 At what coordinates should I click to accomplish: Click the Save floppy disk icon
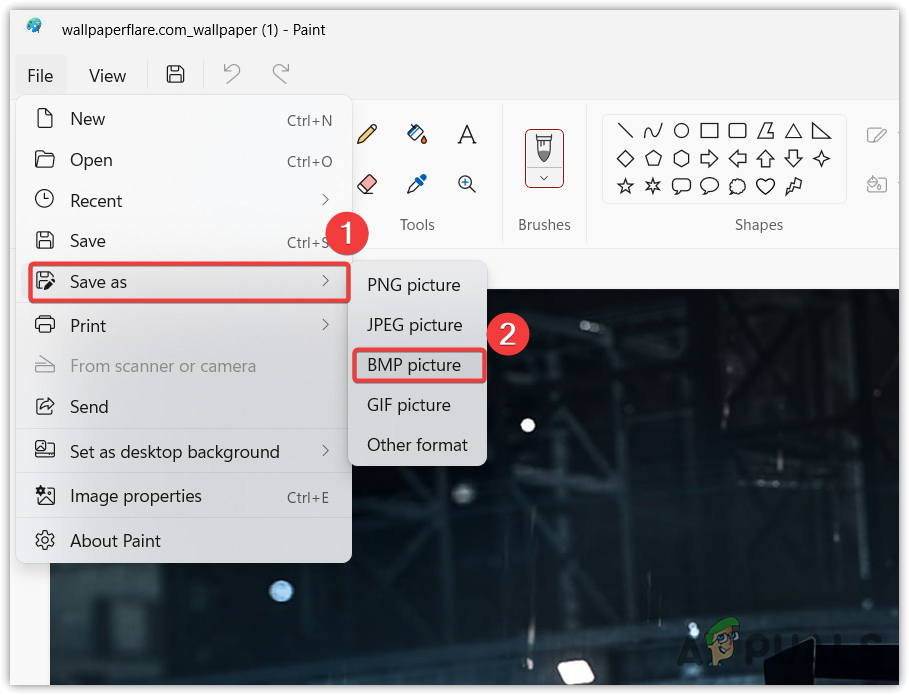pos(175,74)
